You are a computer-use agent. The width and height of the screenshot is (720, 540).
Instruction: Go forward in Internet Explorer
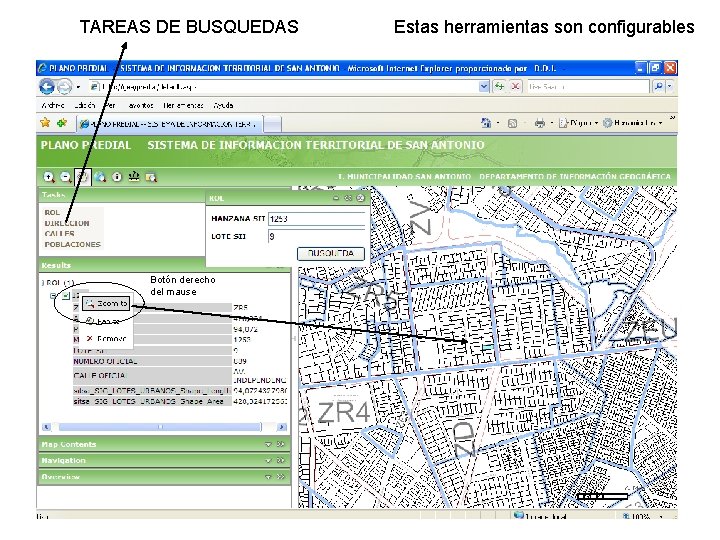(x=65, y=87)
